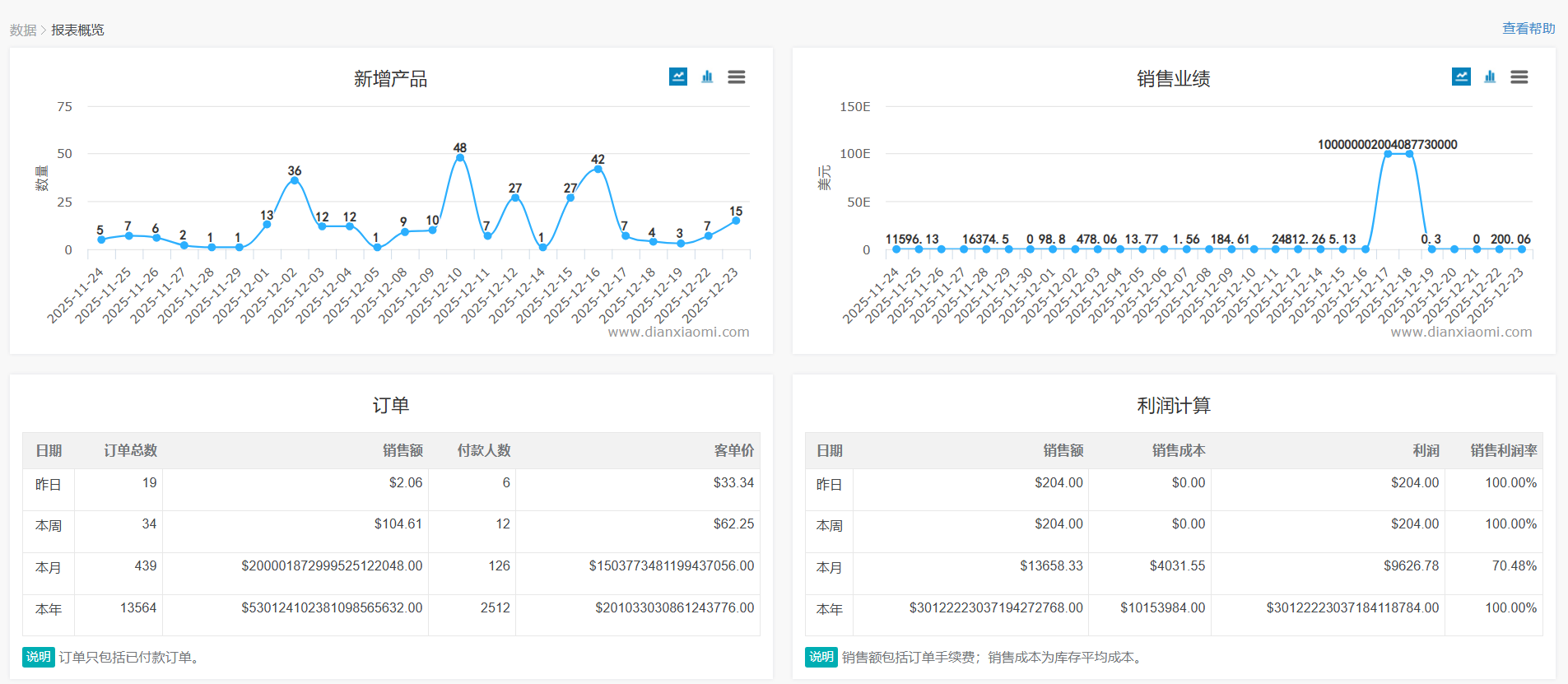
Task: Switch 销售业绩 chart to line view
Action: tap(1461, 77)
